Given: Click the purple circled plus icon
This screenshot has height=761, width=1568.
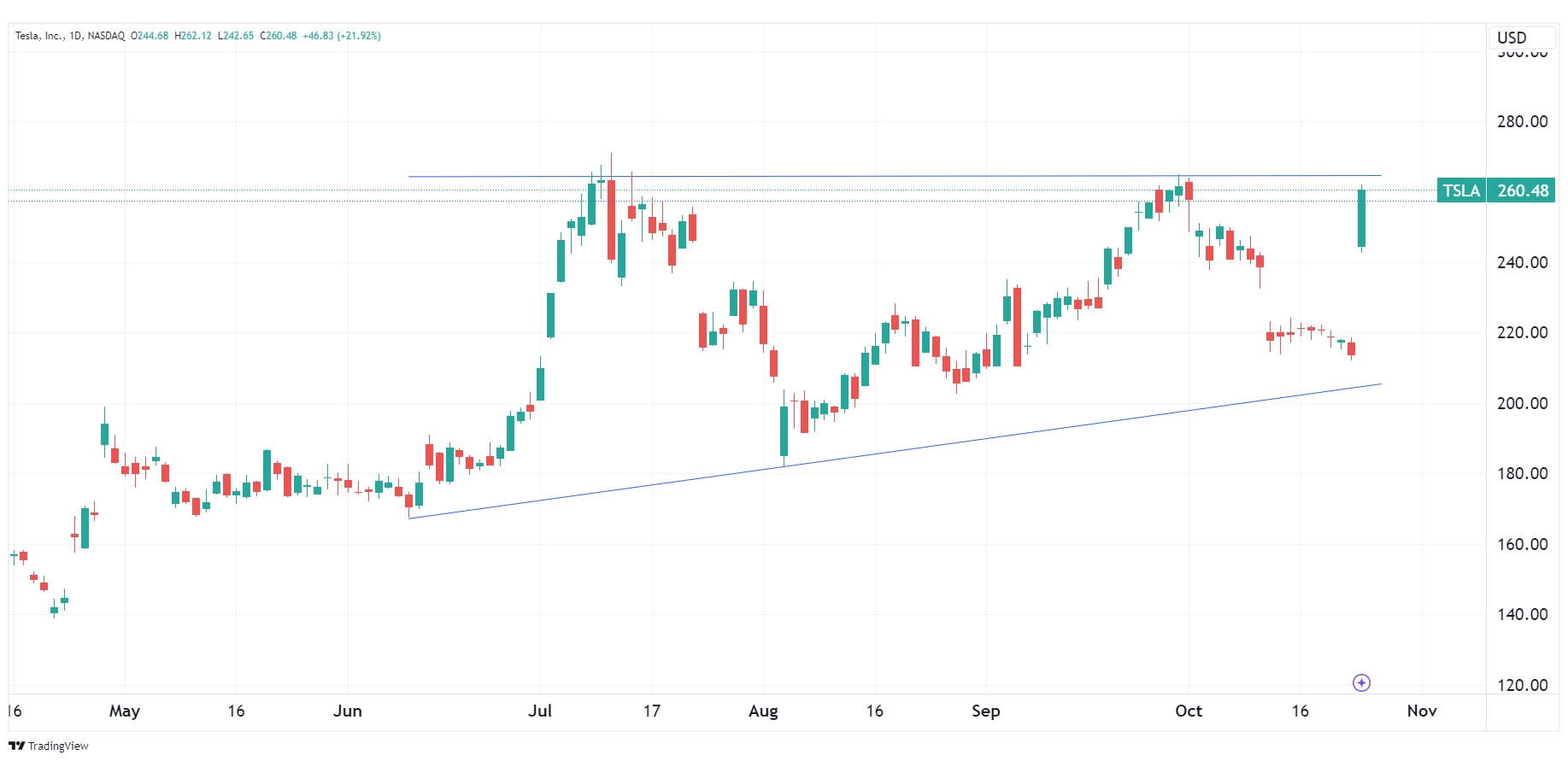Looking at the screenshot, I should coord(1362,682).
